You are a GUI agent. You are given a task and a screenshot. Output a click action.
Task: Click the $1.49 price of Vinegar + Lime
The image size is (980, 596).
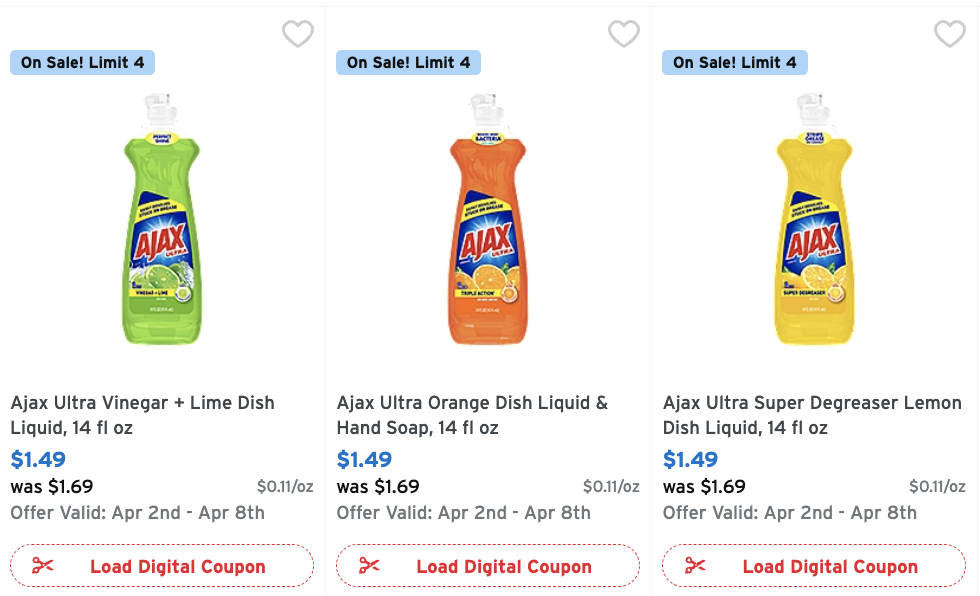pyautogui.click(x=38, y=460)
